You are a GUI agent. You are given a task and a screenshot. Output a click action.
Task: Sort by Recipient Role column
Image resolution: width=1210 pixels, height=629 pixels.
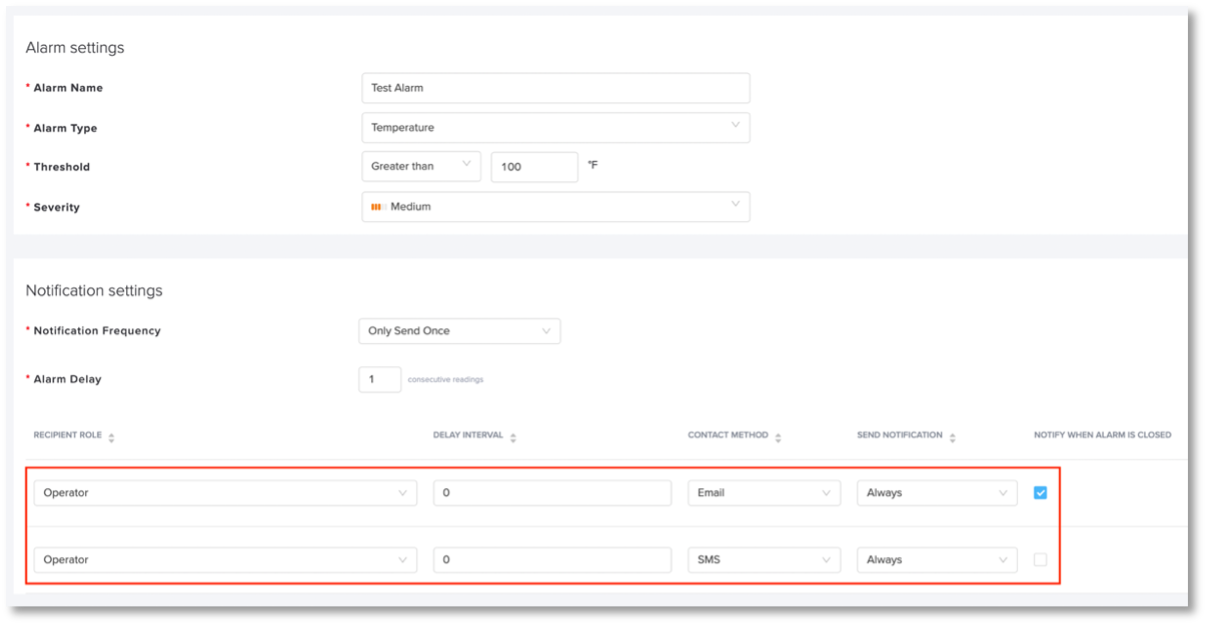111,437
